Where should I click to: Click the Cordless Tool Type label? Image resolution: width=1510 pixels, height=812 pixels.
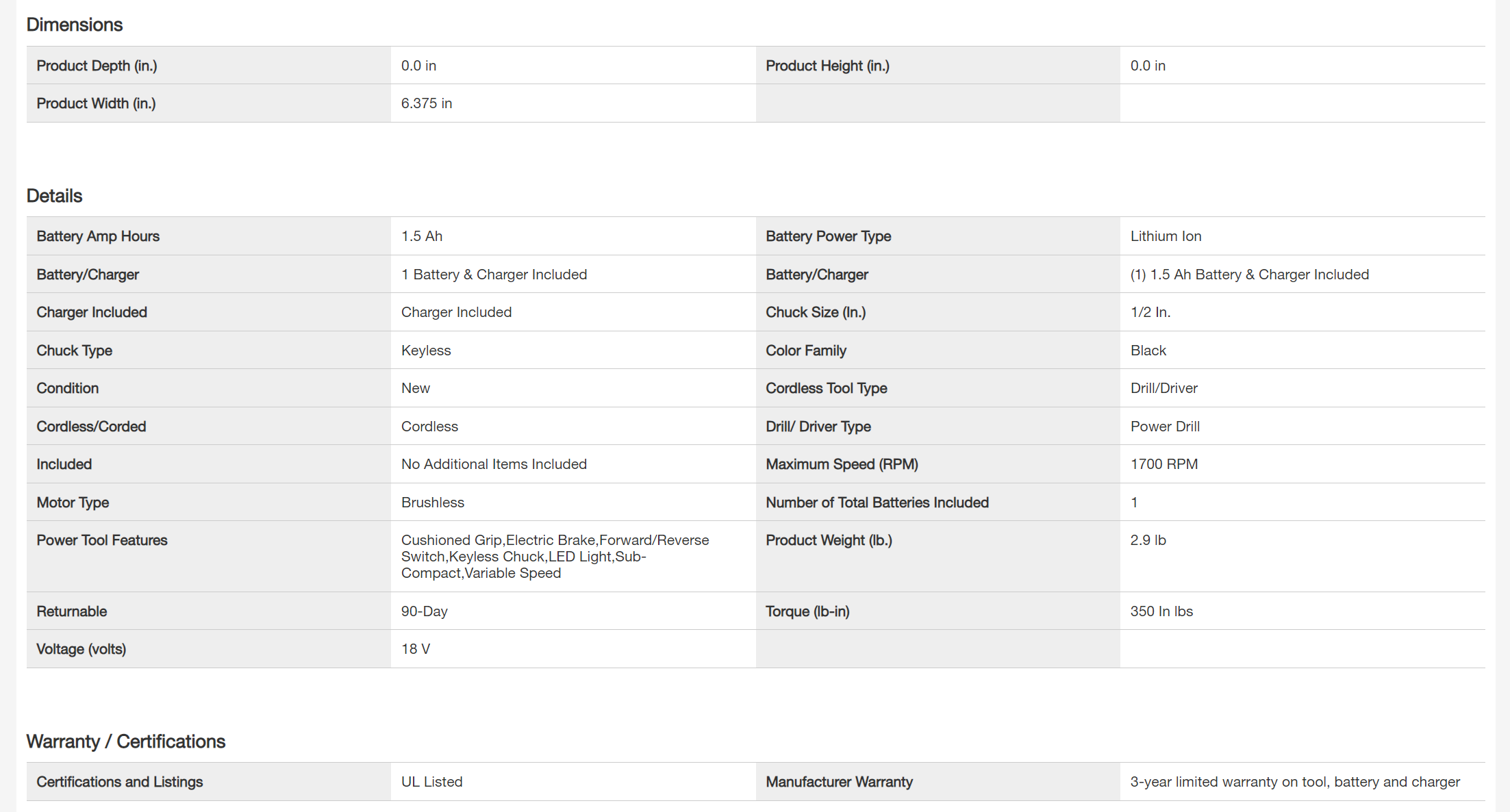[x=826, y=388]
